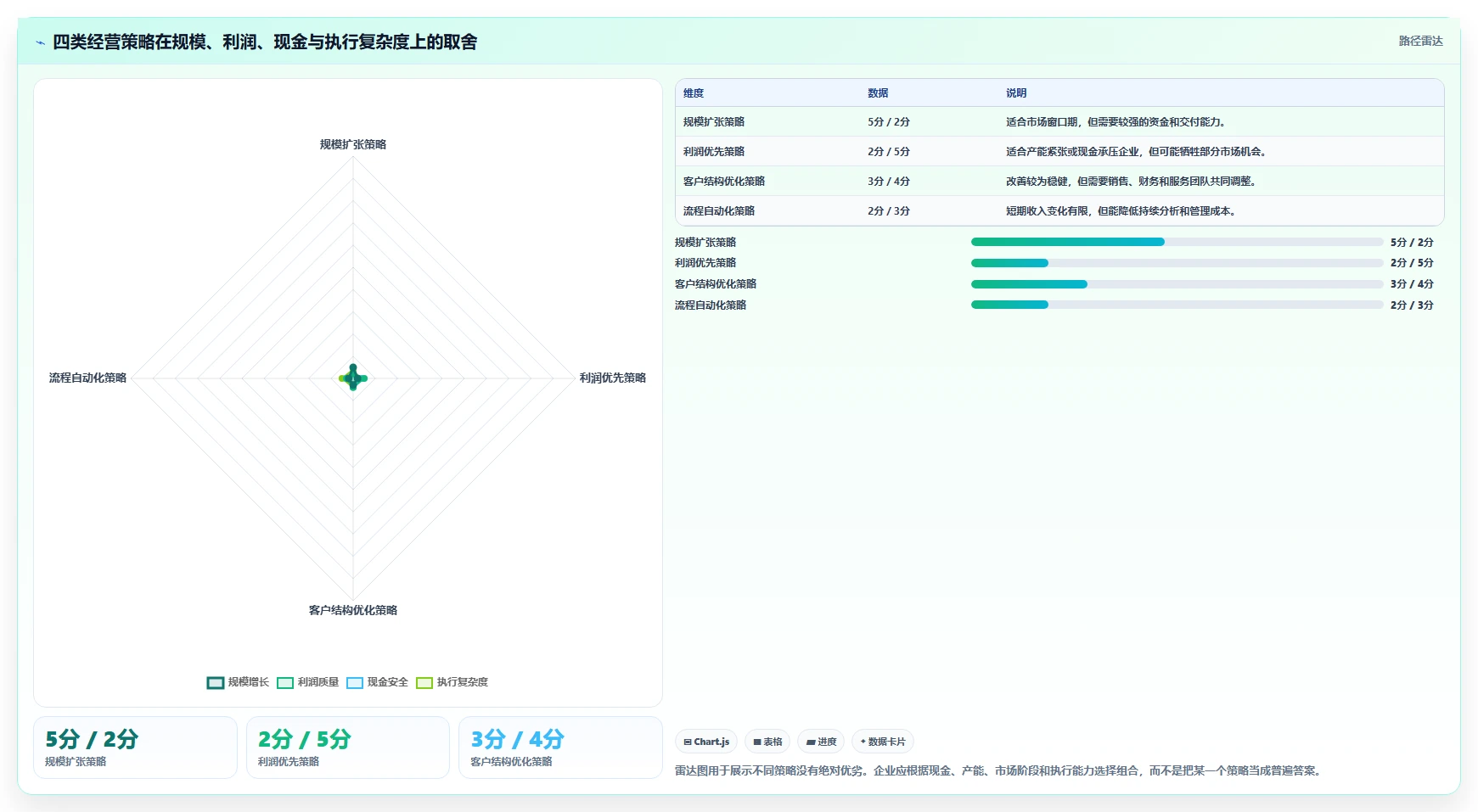Screen dimensions: 1478x812
Task: Select 流程自动化策略 table row name
Action: click(x=719, y=211)
